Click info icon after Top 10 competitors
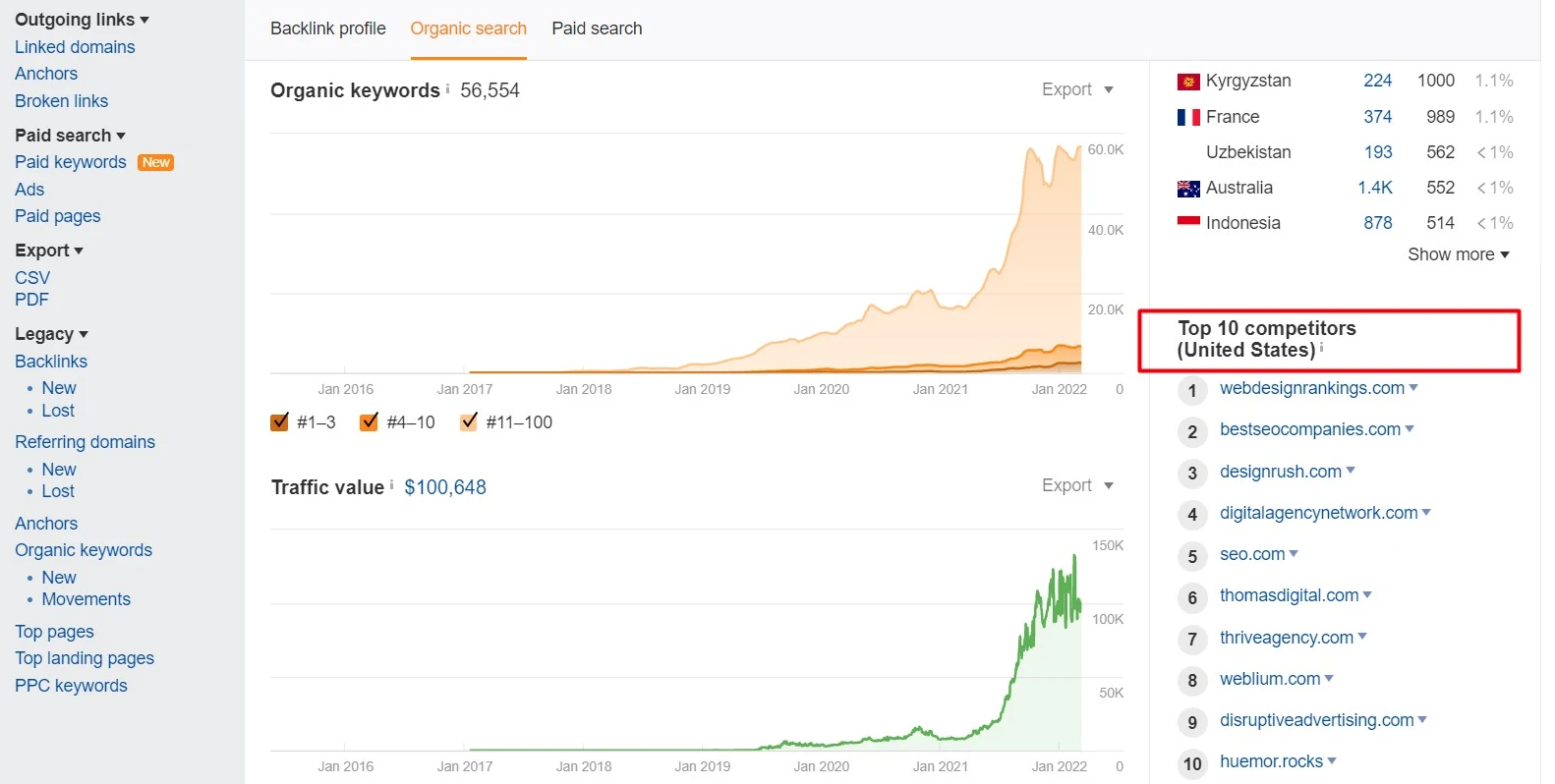Screen dimensions: 1555x784 (1322, 348)
